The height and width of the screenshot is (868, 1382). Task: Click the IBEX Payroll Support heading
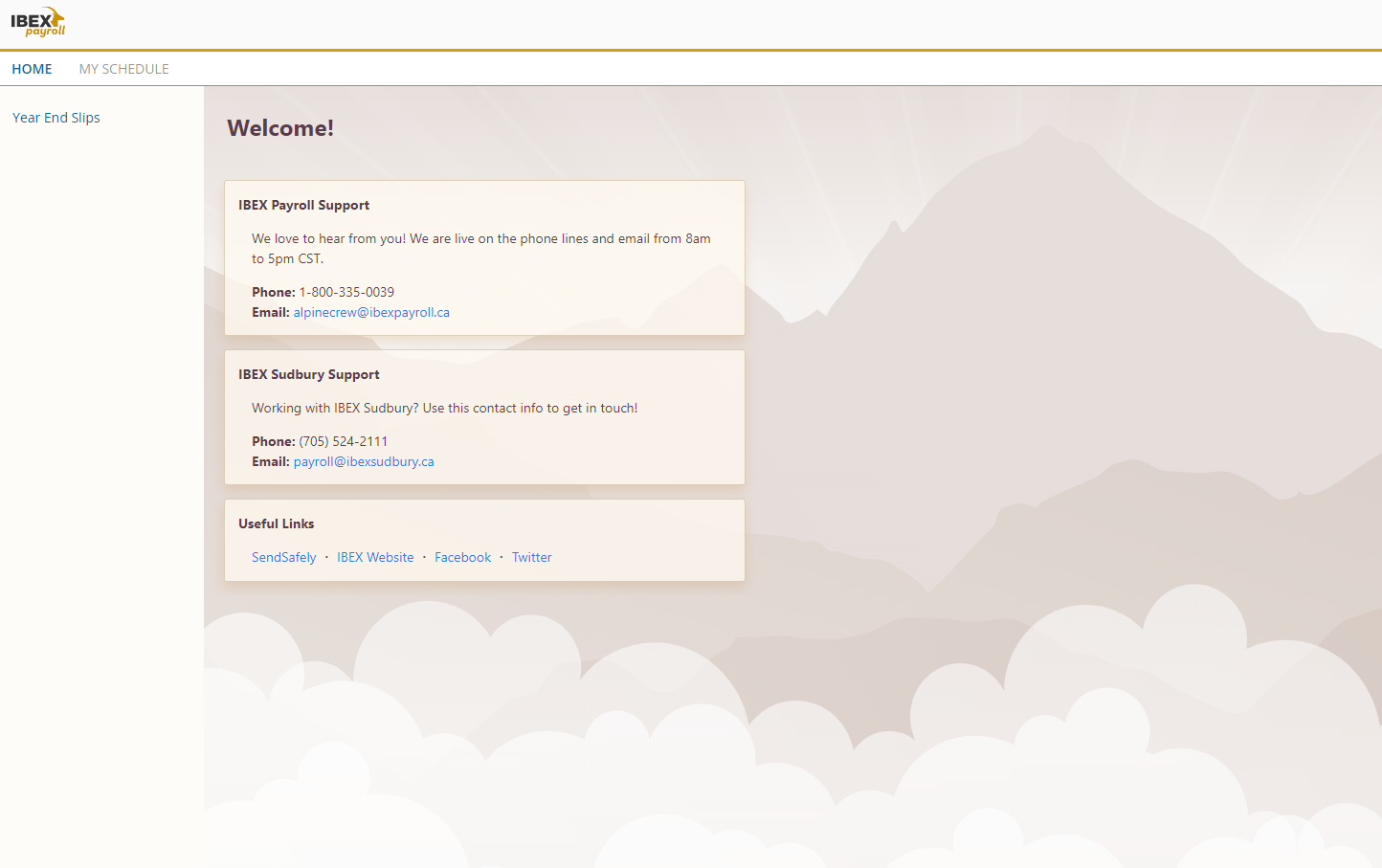303,205
